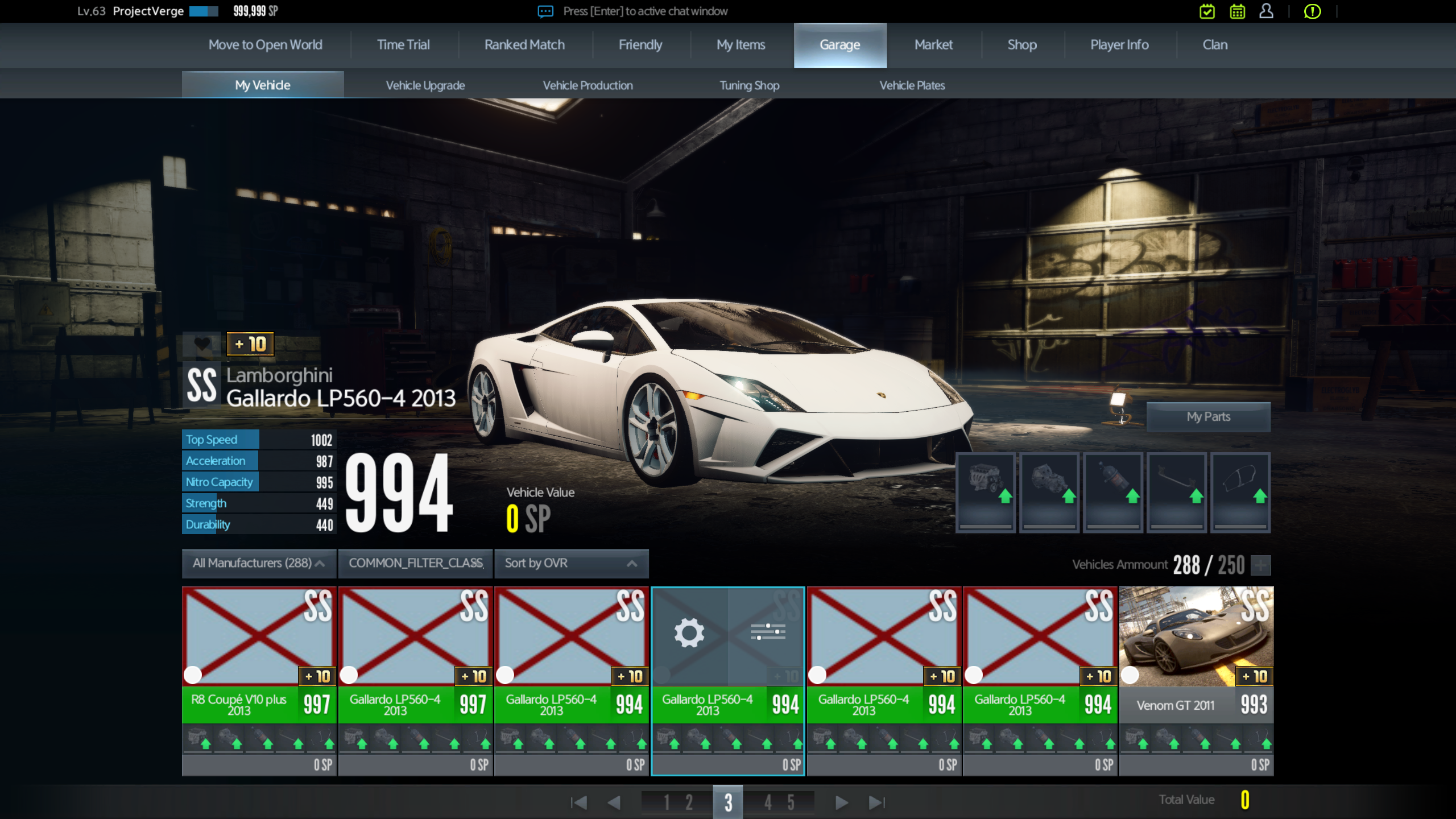The height and width of the screenshot is (819, 1456).
Task: Click the +10 badge on R8 Coupé thumbnail
Action: 317,676
